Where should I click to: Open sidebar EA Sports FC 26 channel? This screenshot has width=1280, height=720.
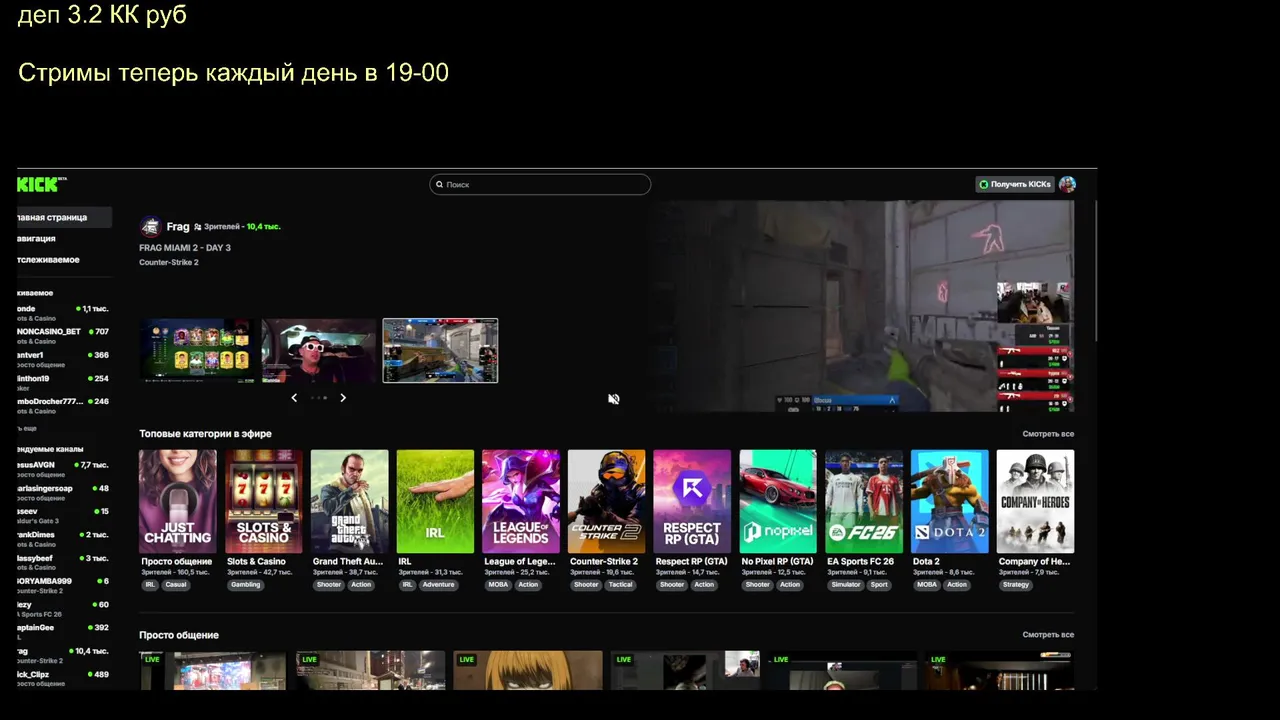(64, 608)
